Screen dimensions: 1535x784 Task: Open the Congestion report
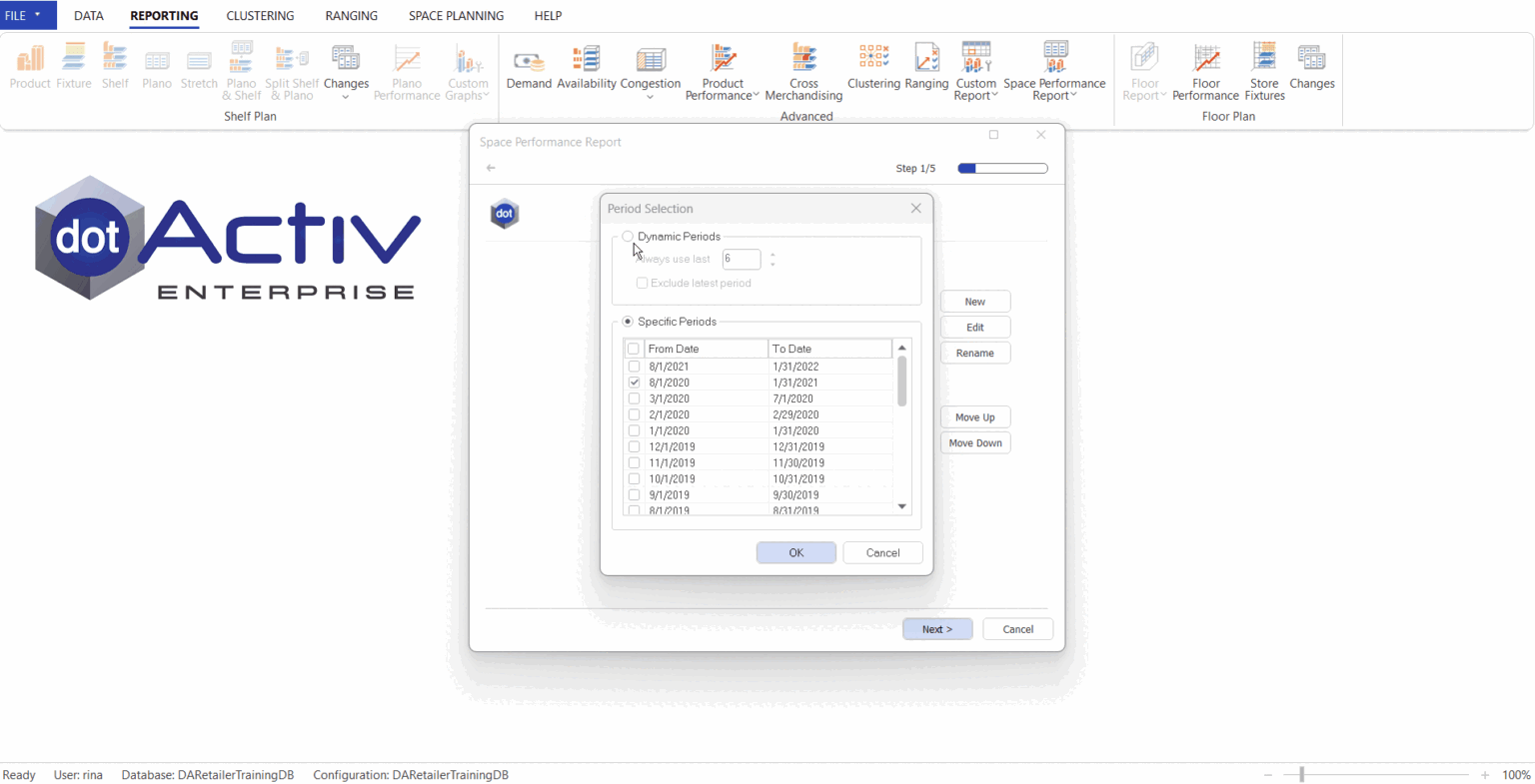[651, 65]
